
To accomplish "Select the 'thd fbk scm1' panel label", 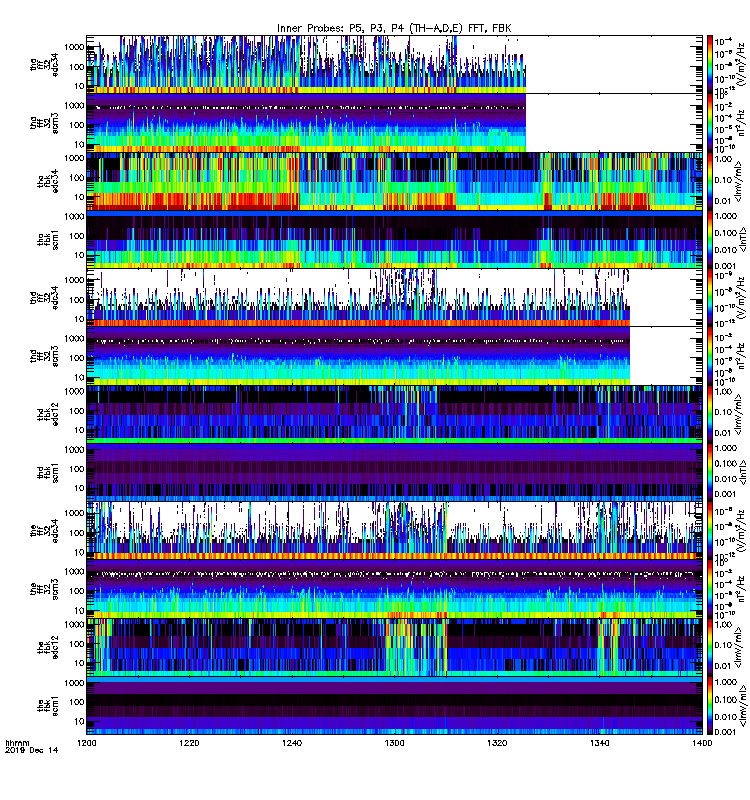I will pos(48,473).
